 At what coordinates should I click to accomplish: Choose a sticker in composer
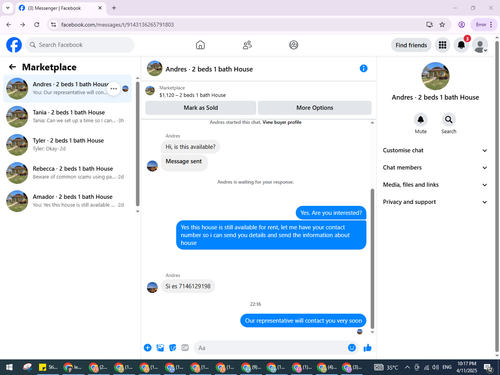point(173,348)
